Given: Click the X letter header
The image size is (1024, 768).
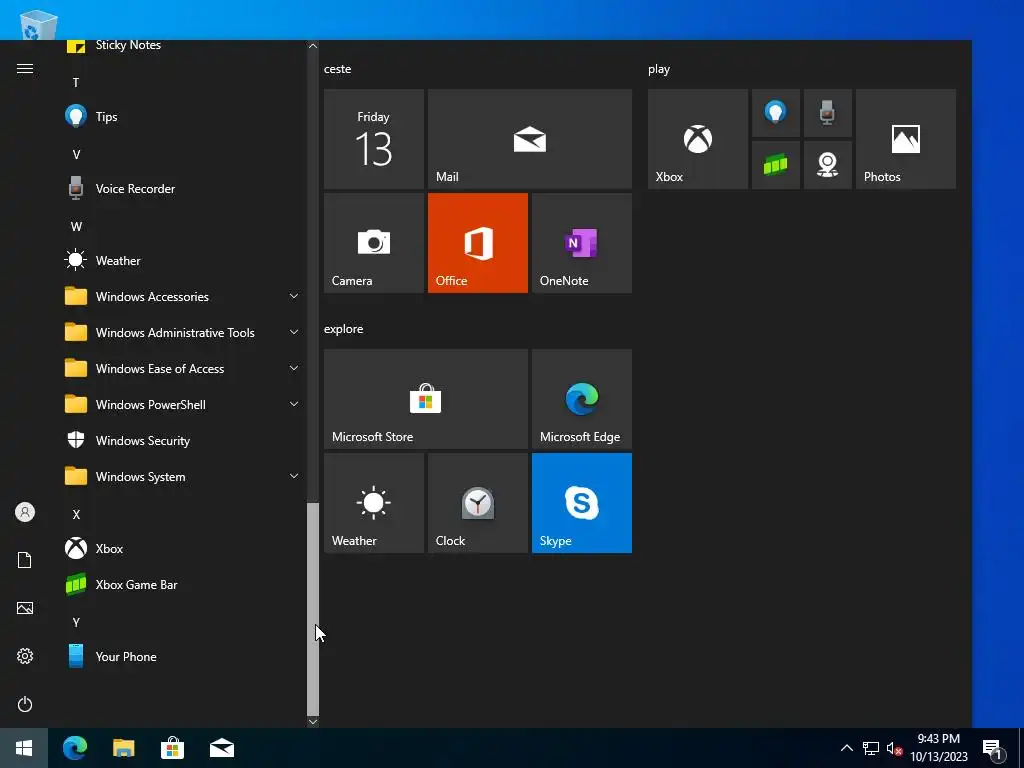Looking at the screenshot, I should click(76, 515).
